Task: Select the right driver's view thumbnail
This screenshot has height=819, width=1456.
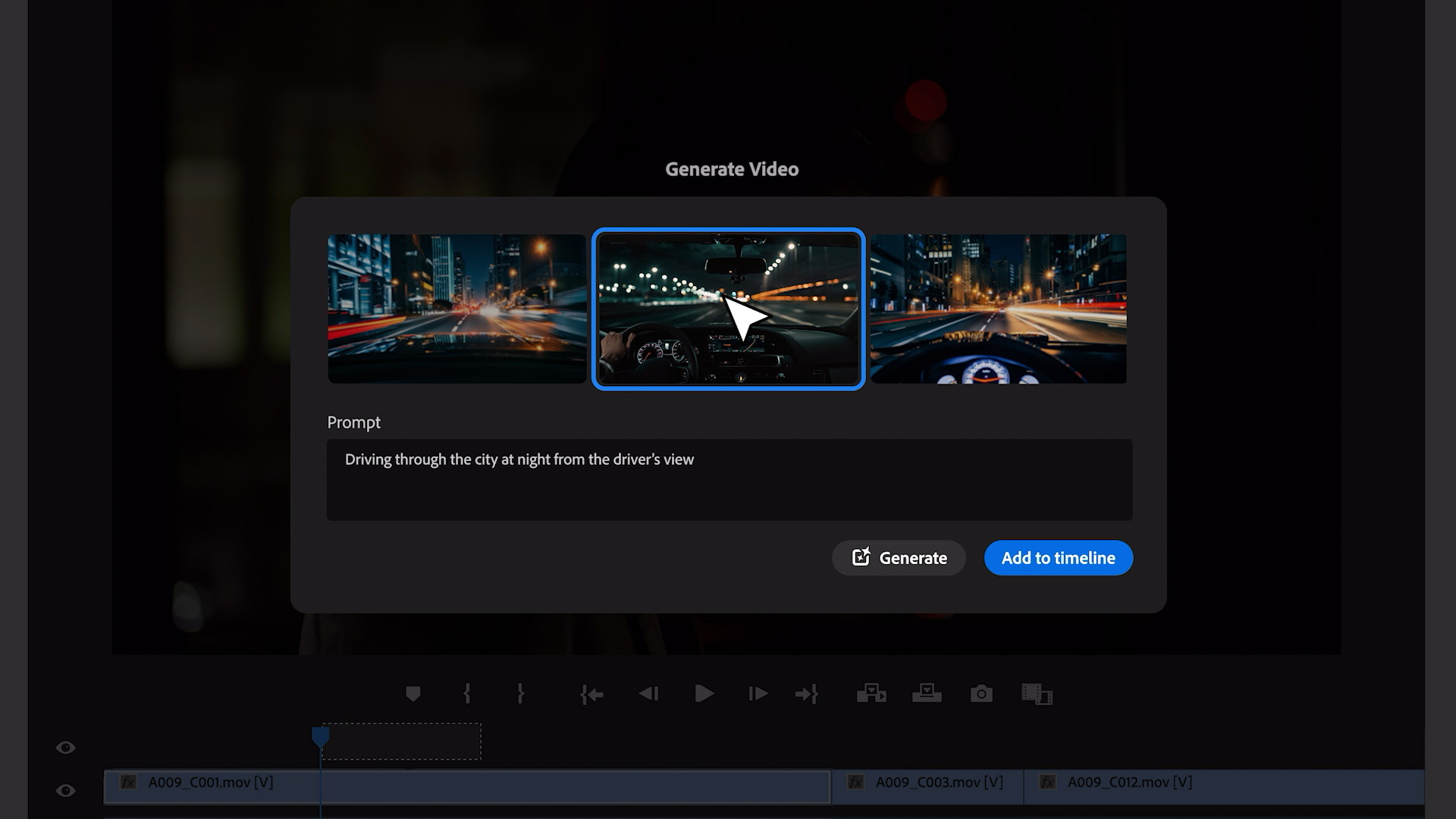Action: click(x=998, y=308)
